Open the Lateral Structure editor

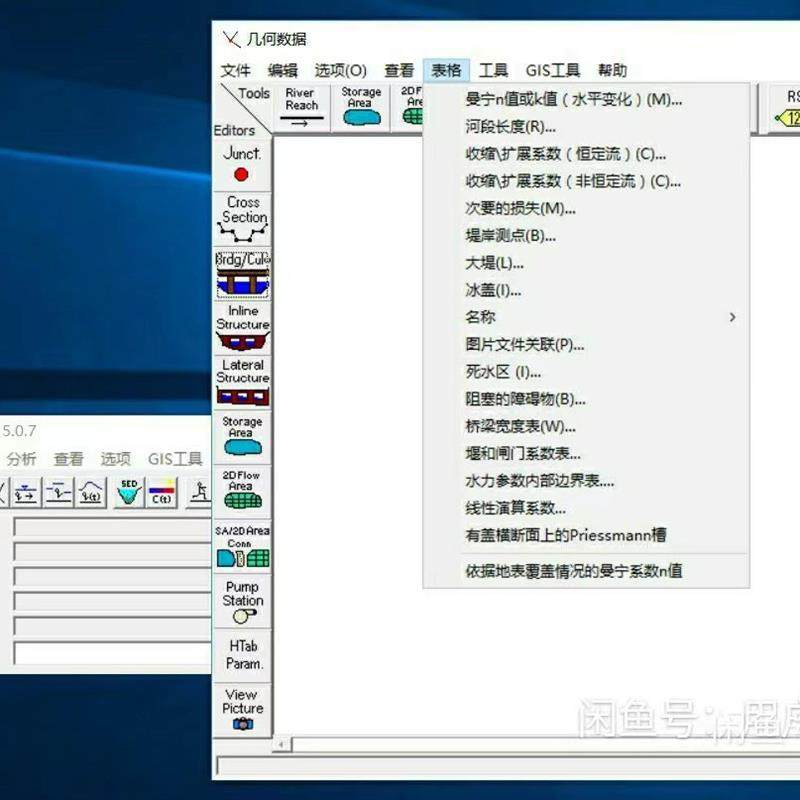tap(242, 382)
